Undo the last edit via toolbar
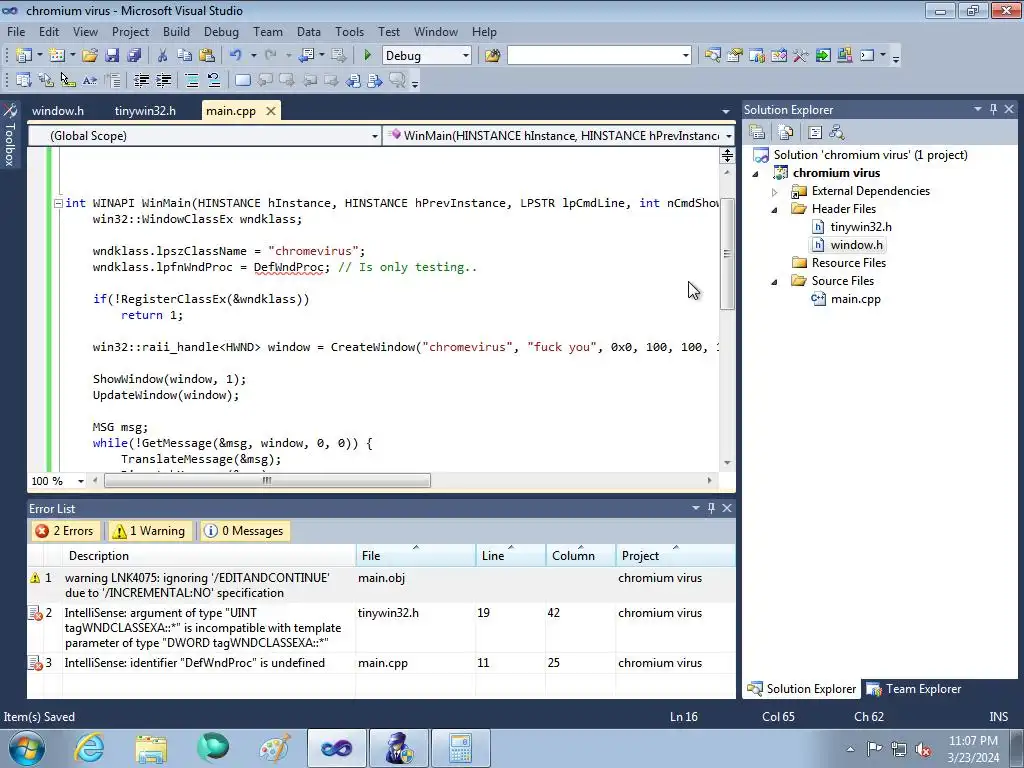The height and width of the screenshot is (768, 1024). pyautogui.click(x=236, y=56)
